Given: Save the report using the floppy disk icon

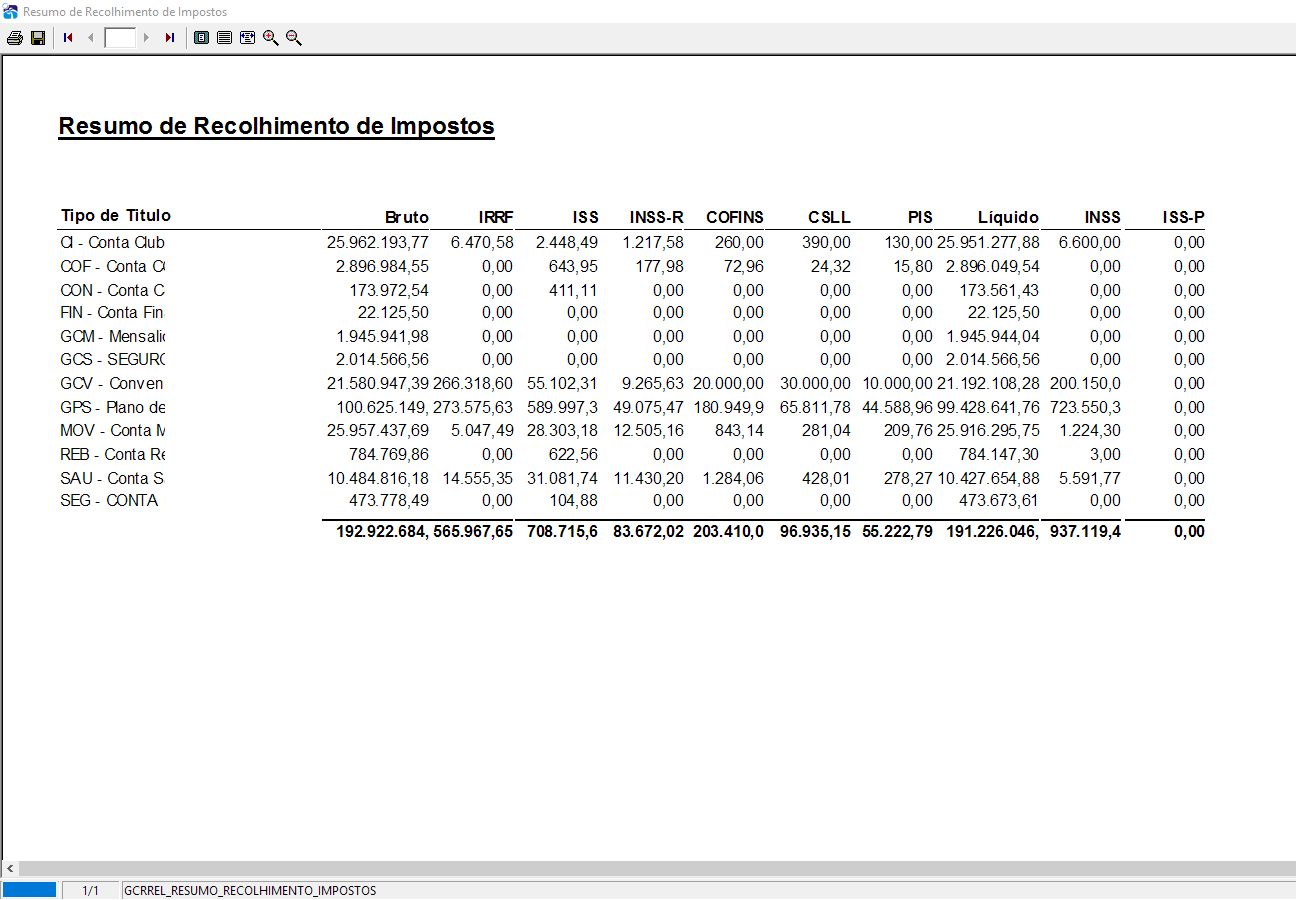Looking at the screenshot, I should (x=38, y=38).
